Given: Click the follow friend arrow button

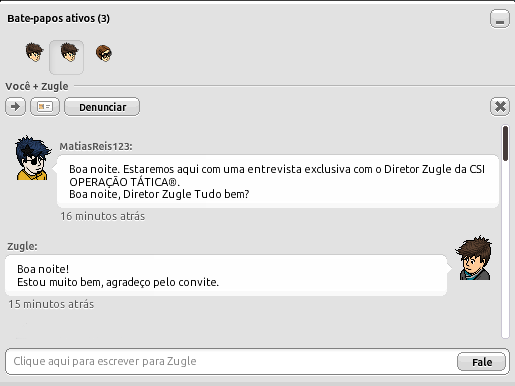Looking at the screenshot, I should (15, 107).
